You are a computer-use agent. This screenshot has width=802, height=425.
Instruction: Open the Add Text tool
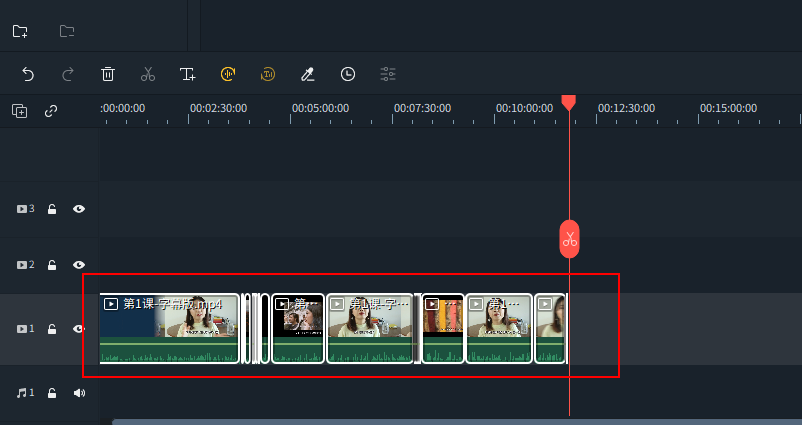pyautogui.click(x=187, y=74)
